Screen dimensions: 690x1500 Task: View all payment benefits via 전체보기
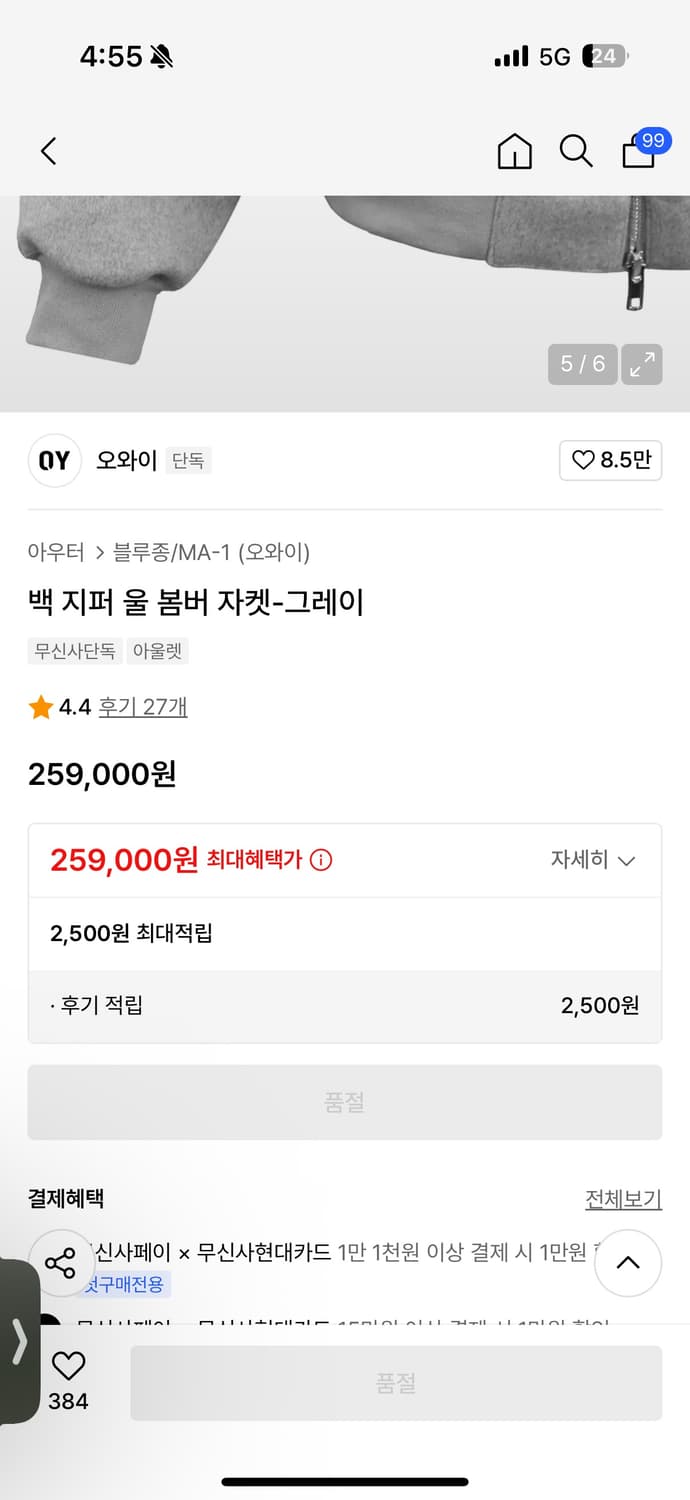pyautogui.click(x=625, y=1198)
